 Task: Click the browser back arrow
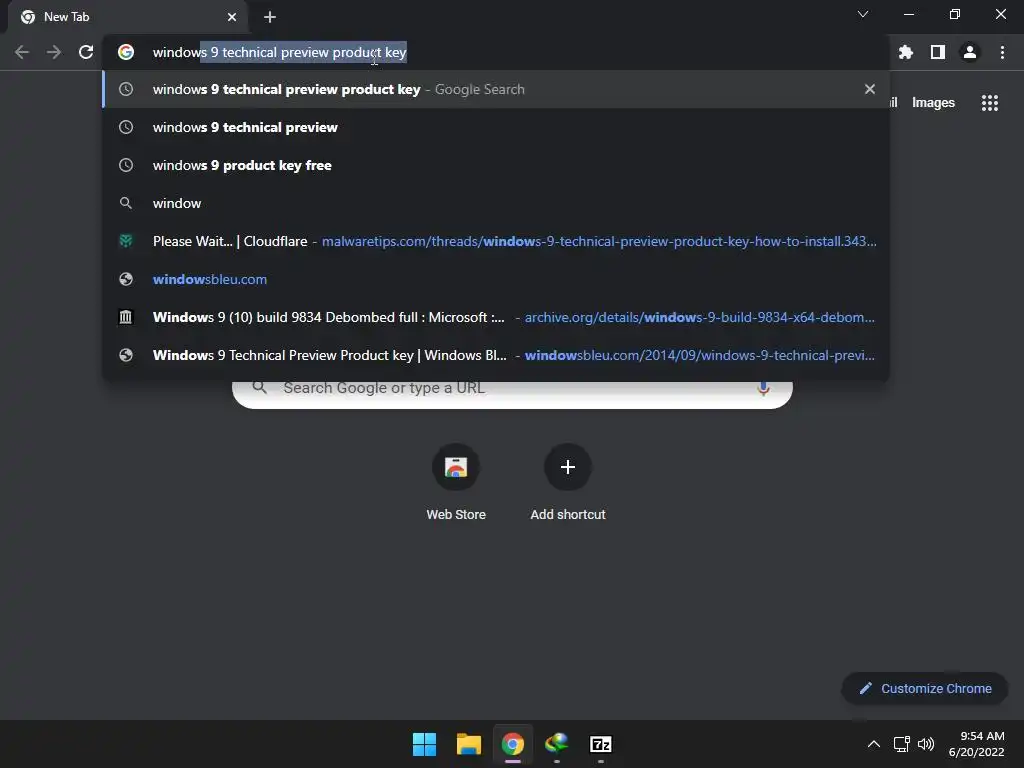pyautogui.click(x=22, y=52)
